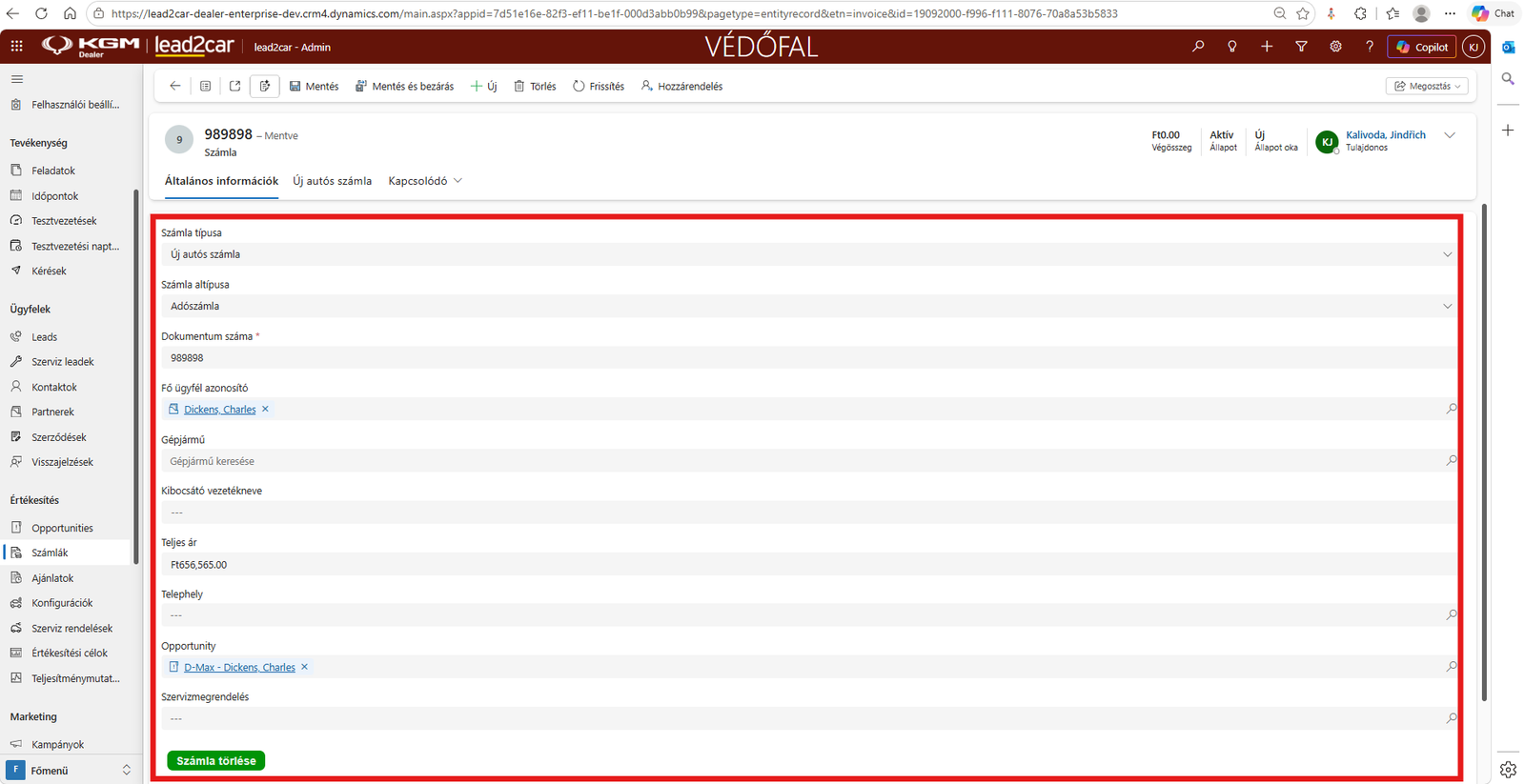This screenshot has height=784, width=1525.
Task: Open the app launcher waffle menu
Action: coord(17,47)
